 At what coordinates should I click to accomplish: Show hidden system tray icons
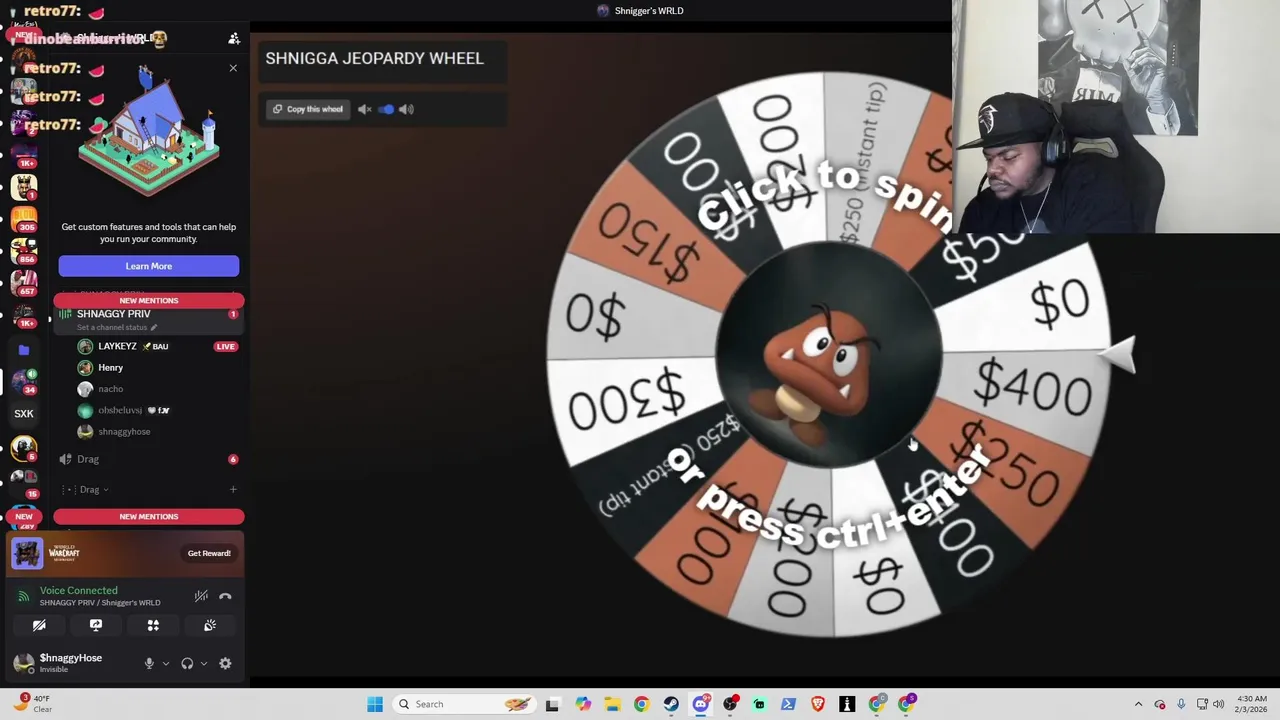[1138, 704]
